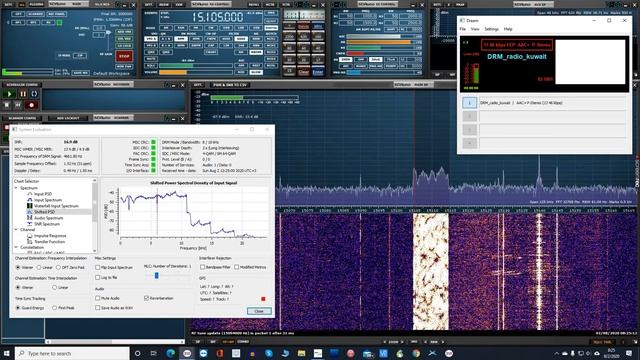The width and height of the screenshot is (640, 360).
Task: Enable Log to file checkbox
Action: pyautogui.click(x=98, y=278)
